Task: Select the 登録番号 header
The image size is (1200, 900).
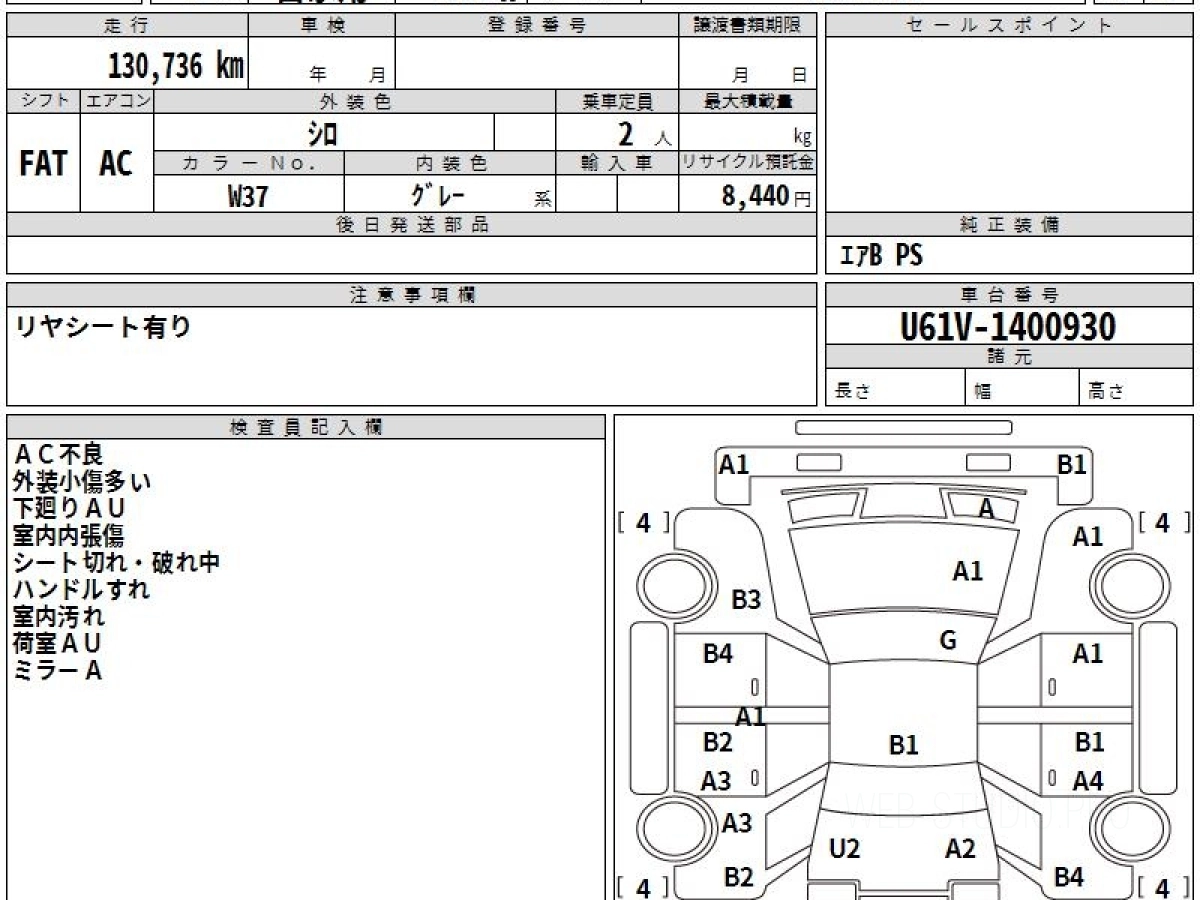Action: click(537, 26)
